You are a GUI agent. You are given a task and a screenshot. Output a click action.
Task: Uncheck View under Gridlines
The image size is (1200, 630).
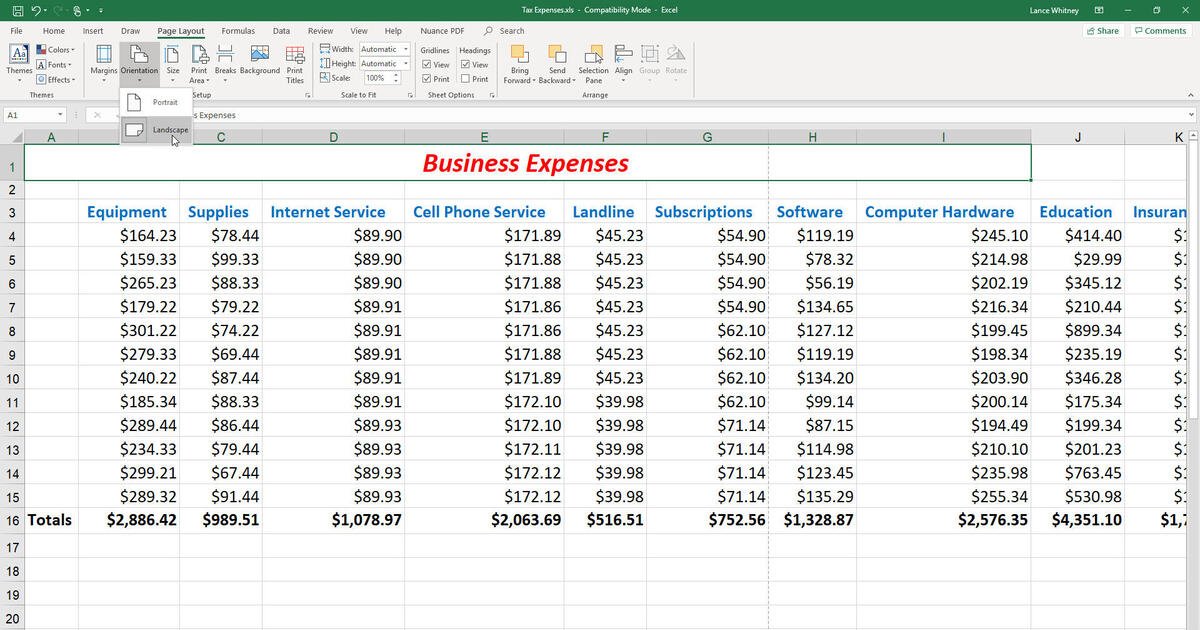(x=425, y=64)
